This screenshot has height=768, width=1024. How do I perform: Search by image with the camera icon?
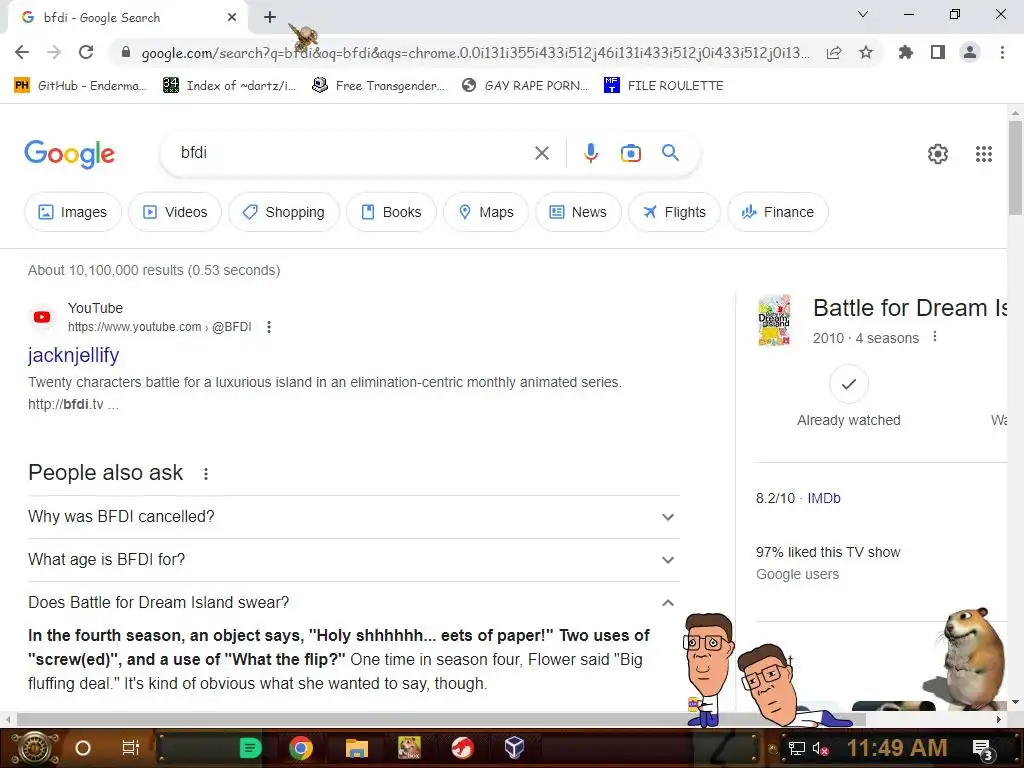[x=631, y=153]
